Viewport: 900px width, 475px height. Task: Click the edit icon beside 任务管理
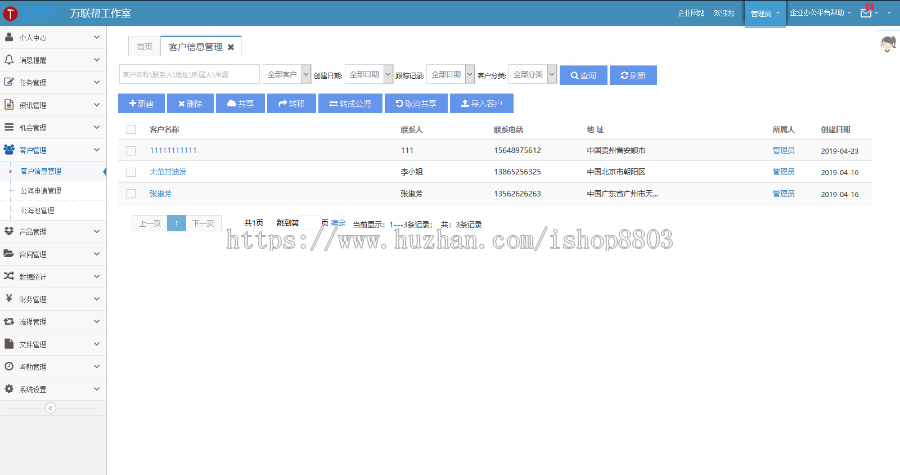coord(9,82)
